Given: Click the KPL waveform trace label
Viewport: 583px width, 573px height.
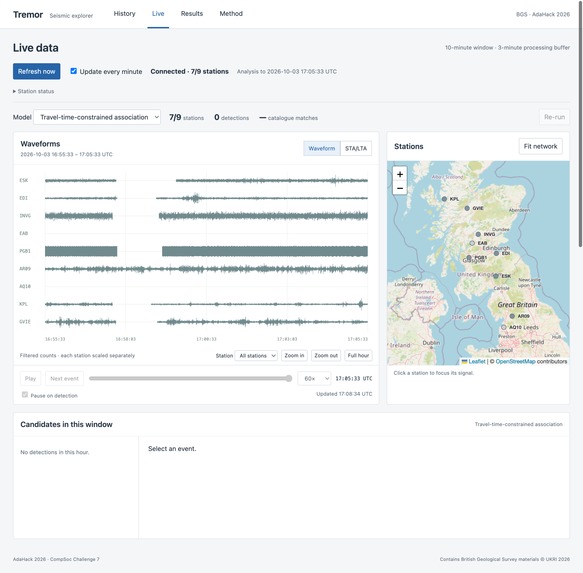Looking at the screenshot, I should click(x=24, y=304).
